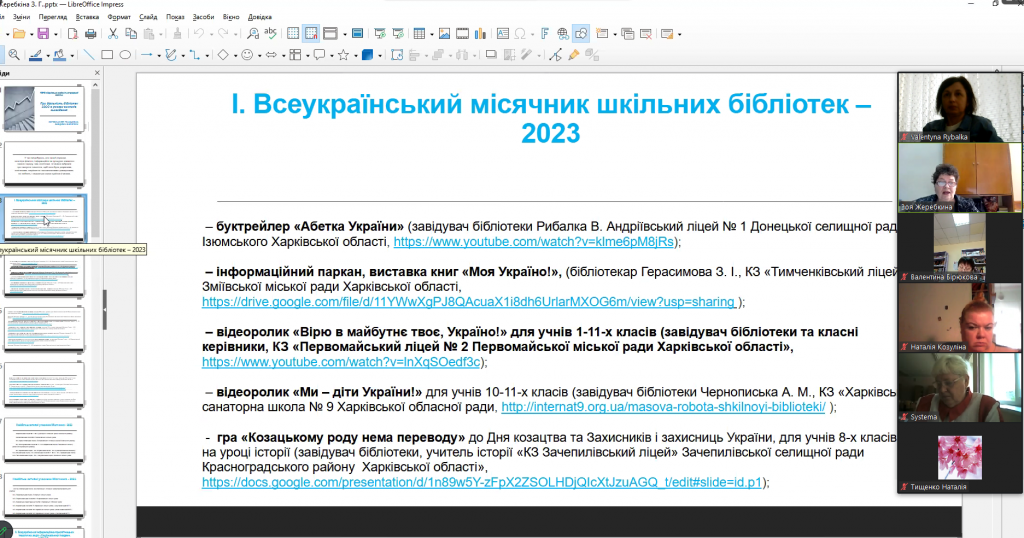Open the Line Color dropdown arrow
The width and height of the screenshot is (1024, 538).
48,55
